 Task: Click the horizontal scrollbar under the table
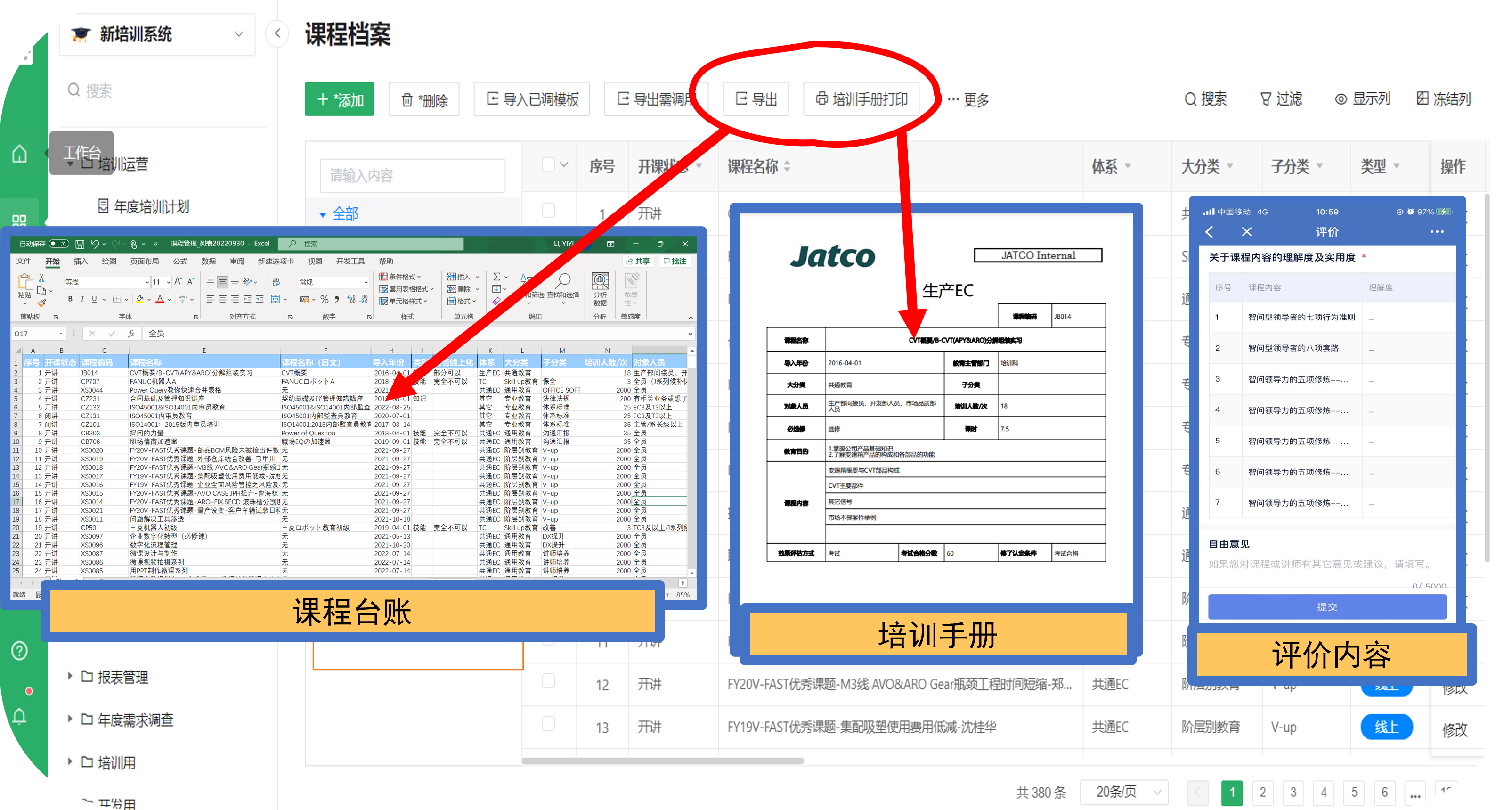(x=662, y=761)
